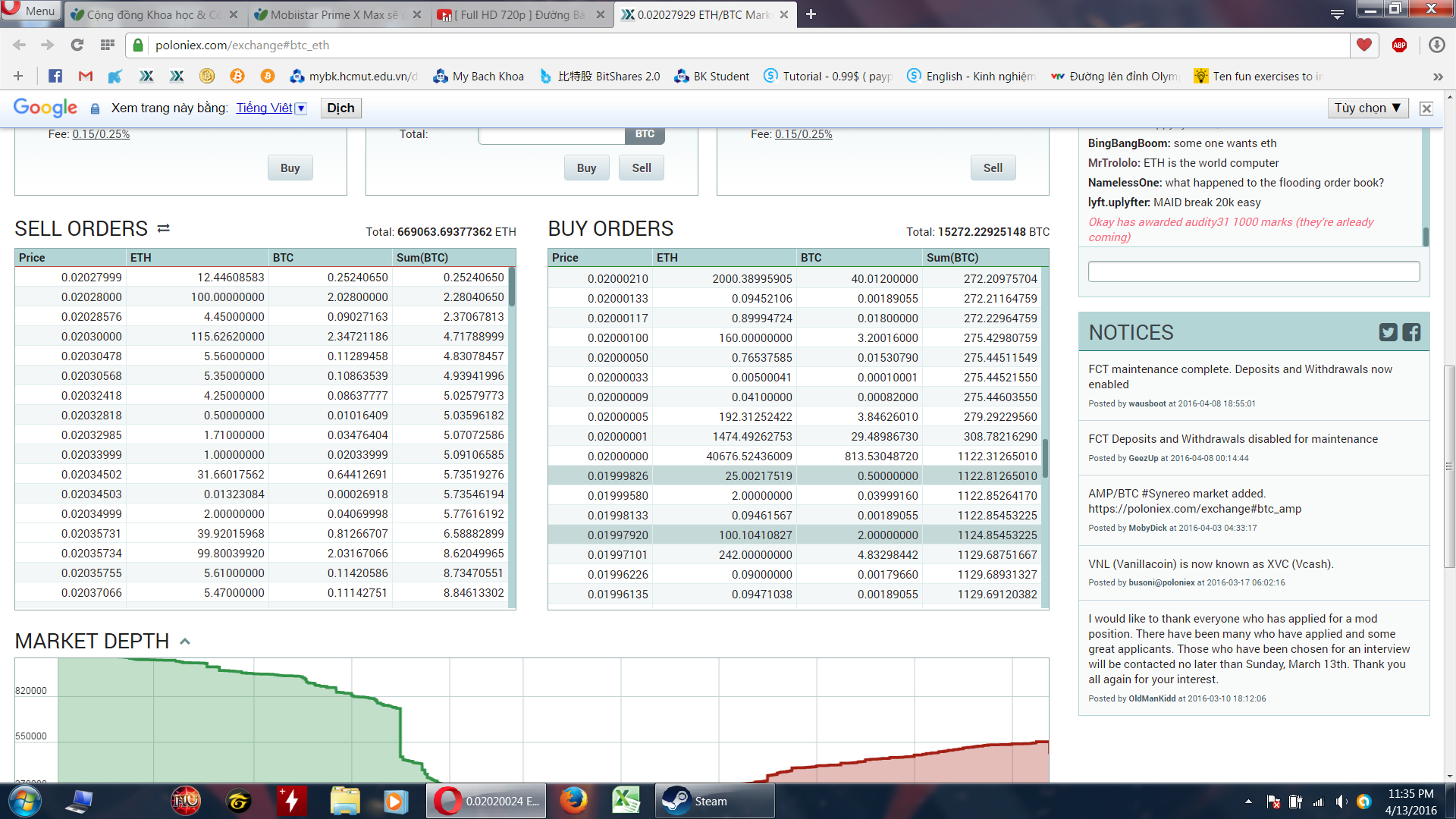Collapse the Market Depth chart
The image size is (1456, 819).
(184, 642)
